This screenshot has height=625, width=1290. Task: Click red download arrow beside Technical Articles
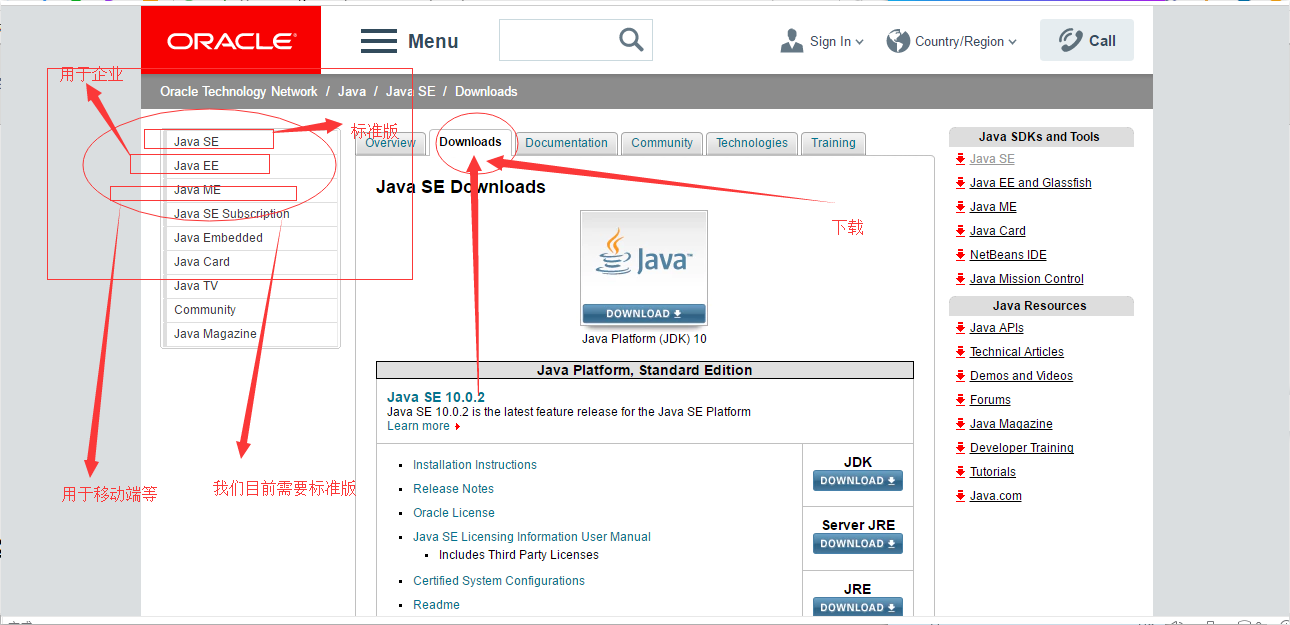point(960,352)
